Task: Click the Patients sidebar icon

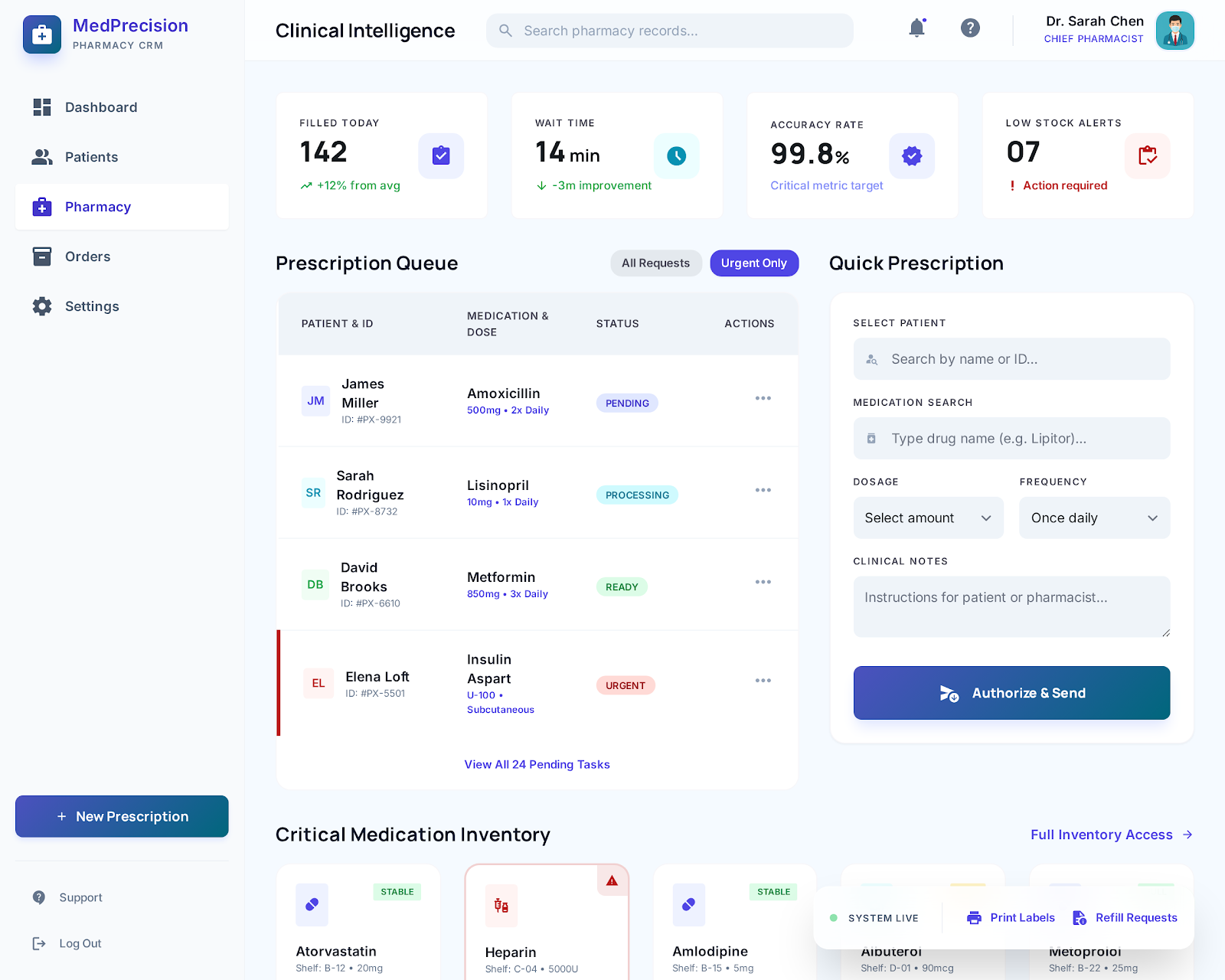Action: (x=42, y=157)
